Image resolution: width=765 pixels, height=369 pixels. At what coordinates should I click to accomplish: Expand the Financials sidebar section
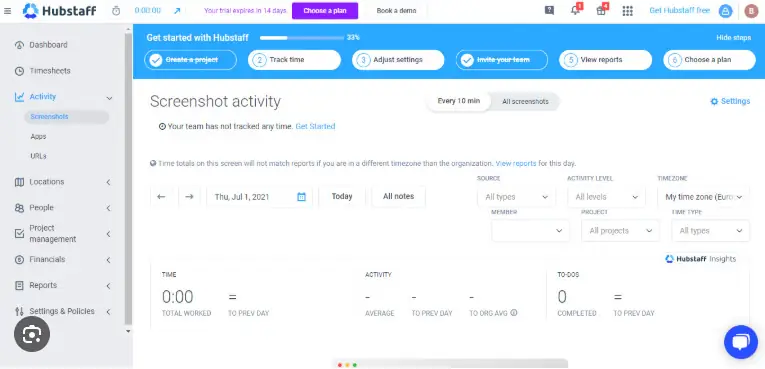point(108,260)
